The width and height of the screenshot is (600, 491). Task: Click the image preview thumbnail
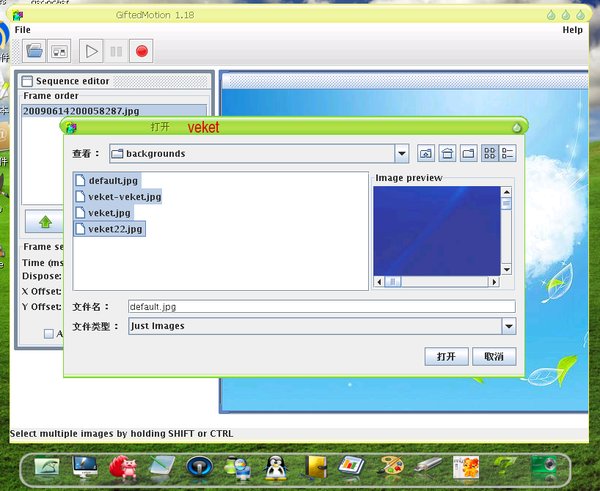click(x=437, y=231)
